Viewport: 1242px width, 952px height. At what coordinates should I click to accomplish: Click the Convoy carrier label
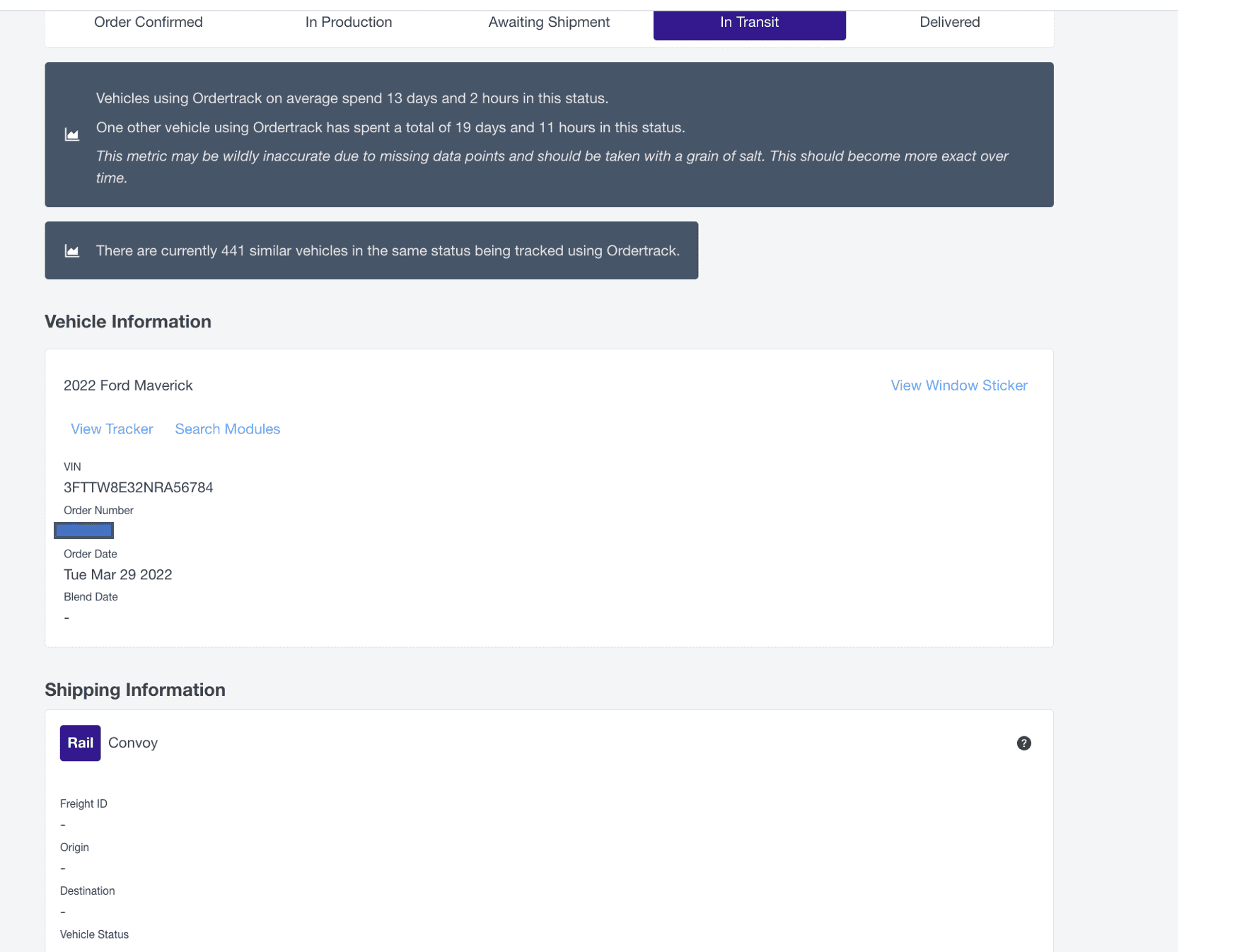[133, 743]
